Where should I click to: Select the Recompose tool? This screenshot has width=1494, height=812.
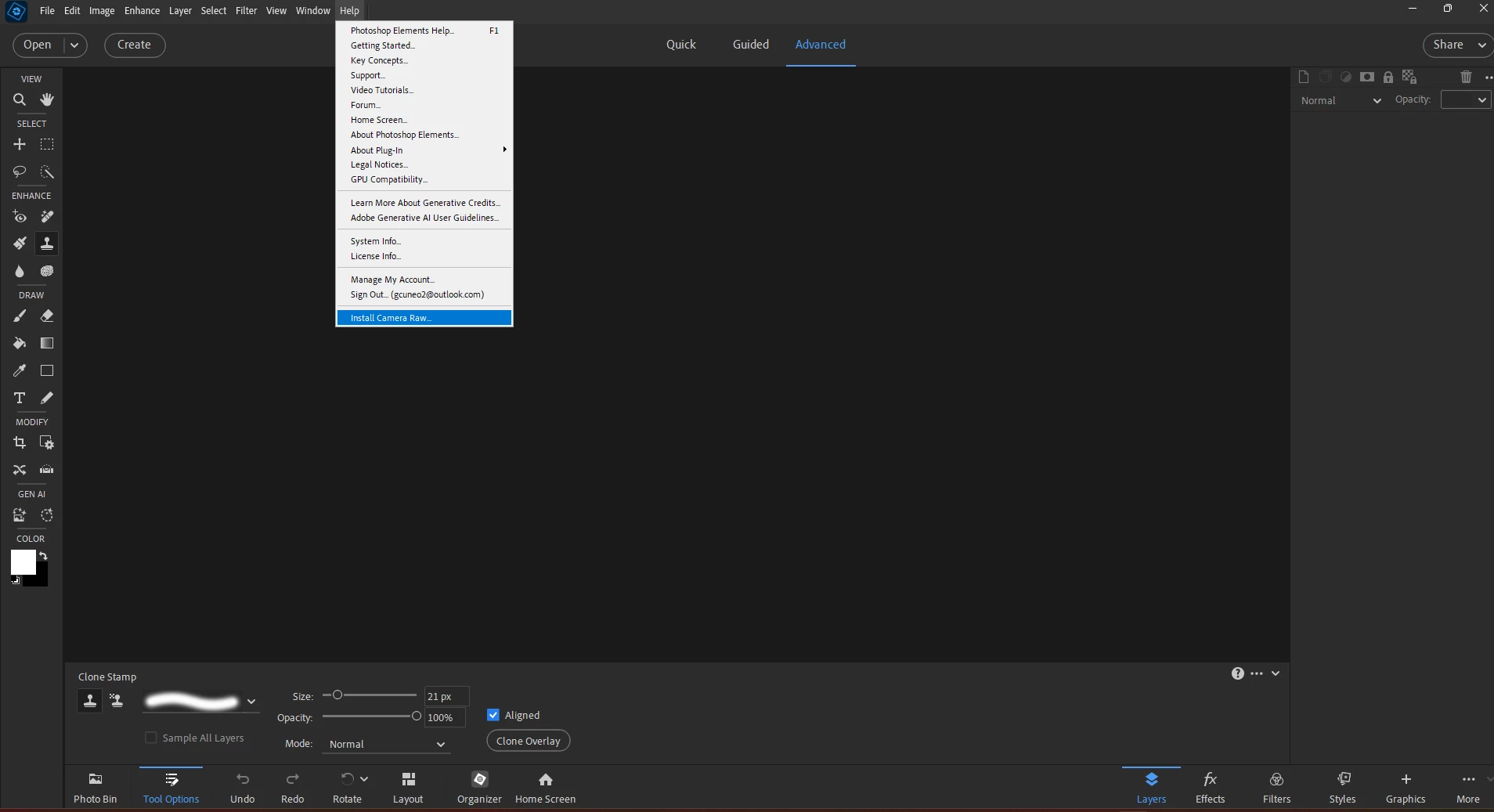[x=47, y=442]
